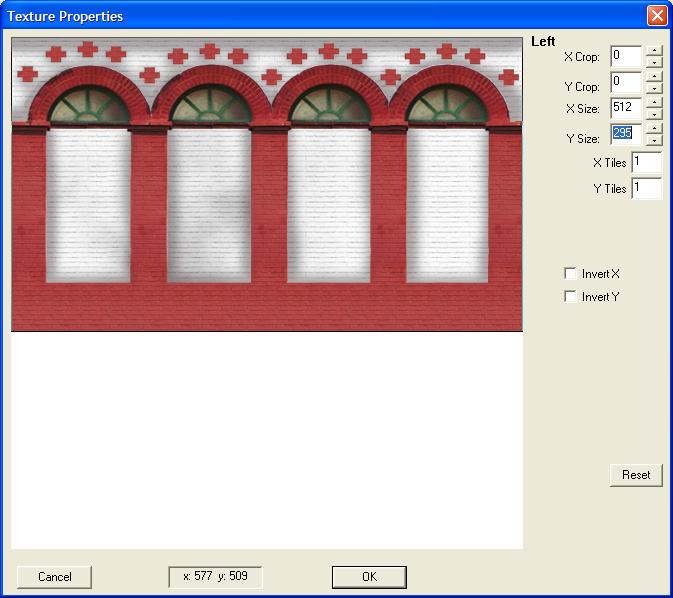Click inside the Y Crop input field
The image size is (673, 598).
(626, 82)
